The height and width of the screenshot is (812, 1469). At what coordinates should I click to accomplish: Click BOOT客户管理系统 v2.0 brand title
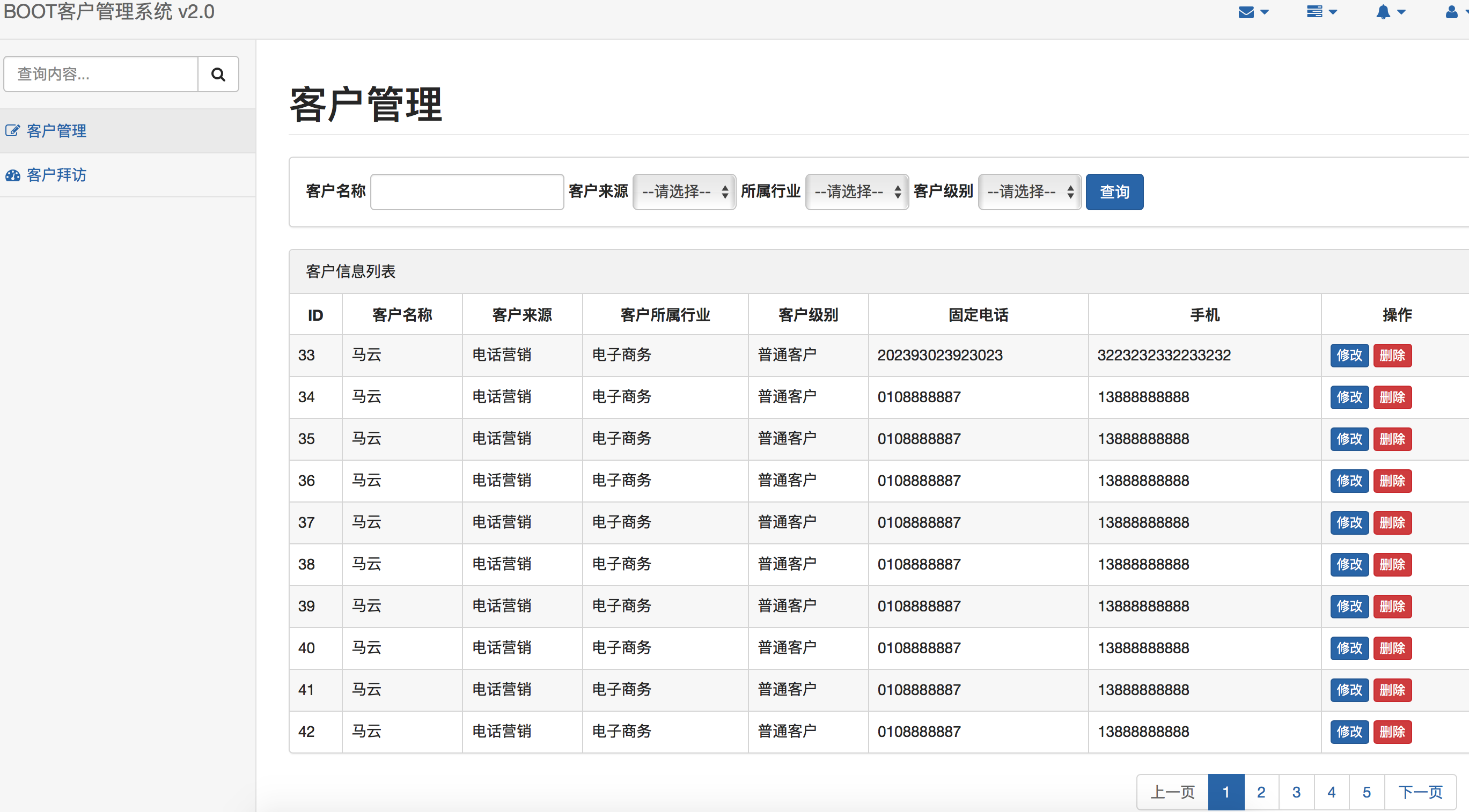109,11
